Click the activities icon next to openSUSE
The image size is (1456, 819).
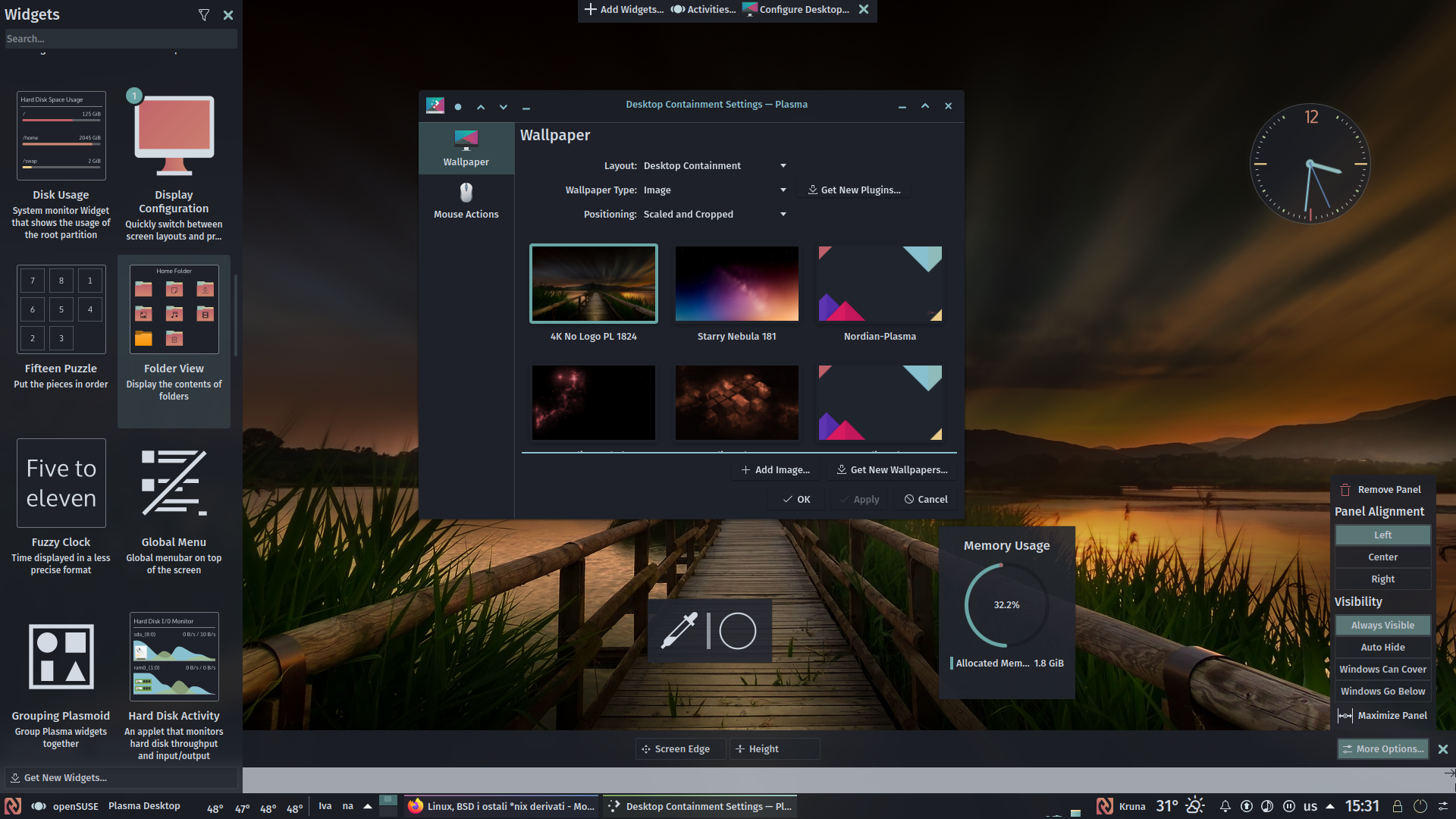coord(39,806)
